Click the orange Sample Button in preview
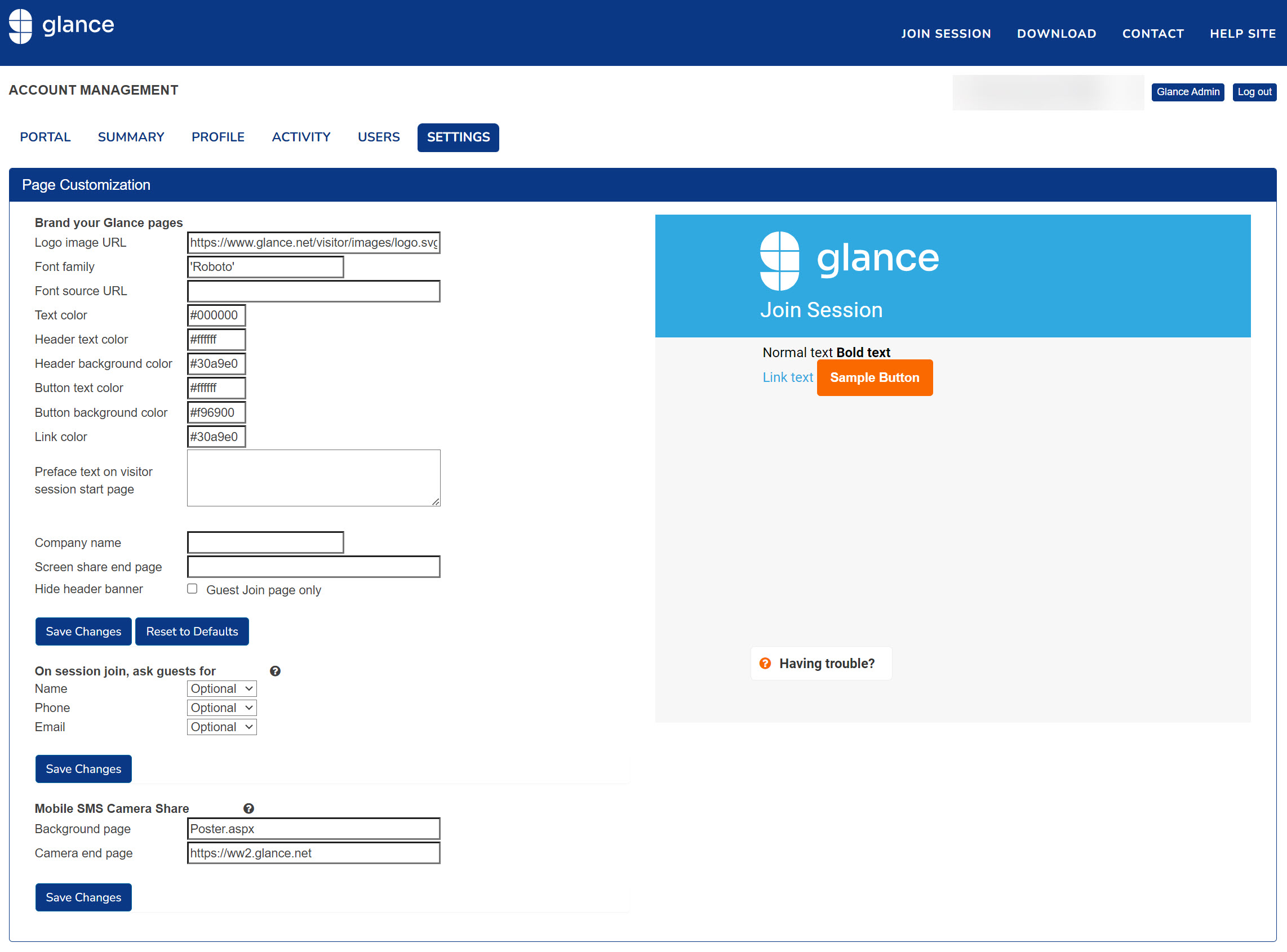1287x952 pixels. coord(875,378)
